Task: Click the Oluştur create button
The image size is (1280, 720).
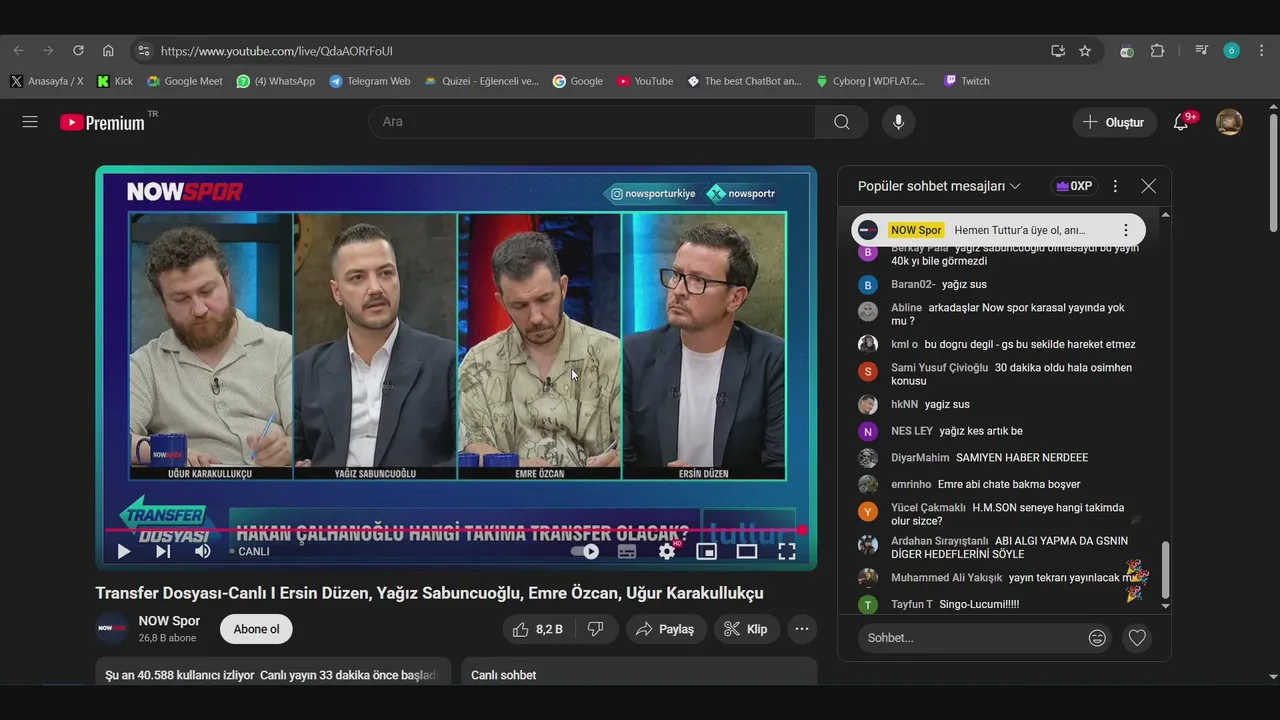Action: pyautogui.click(x=1114, y=122)
